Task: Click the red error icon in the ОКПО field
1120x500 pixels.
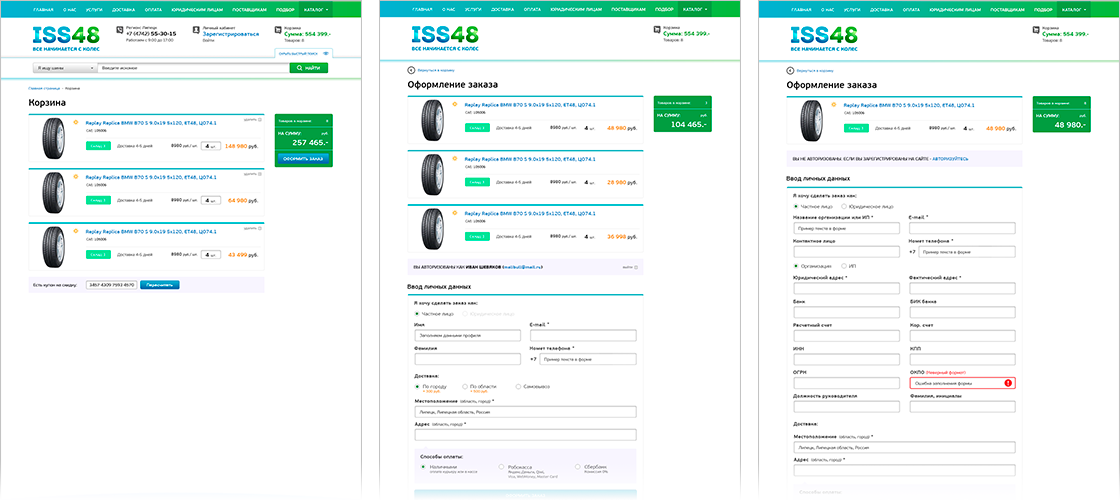Action: coord(1008,383)
